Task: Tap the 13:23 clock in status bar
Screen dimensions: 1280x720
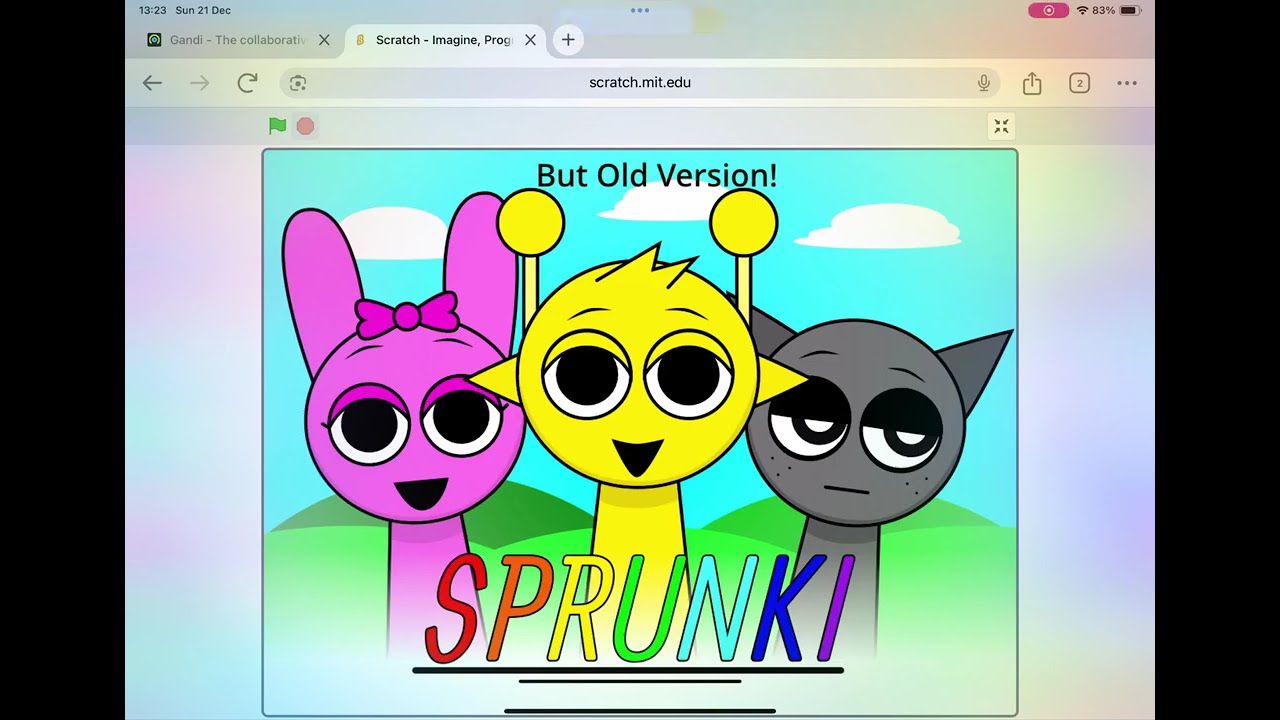Action: point(152,10)
